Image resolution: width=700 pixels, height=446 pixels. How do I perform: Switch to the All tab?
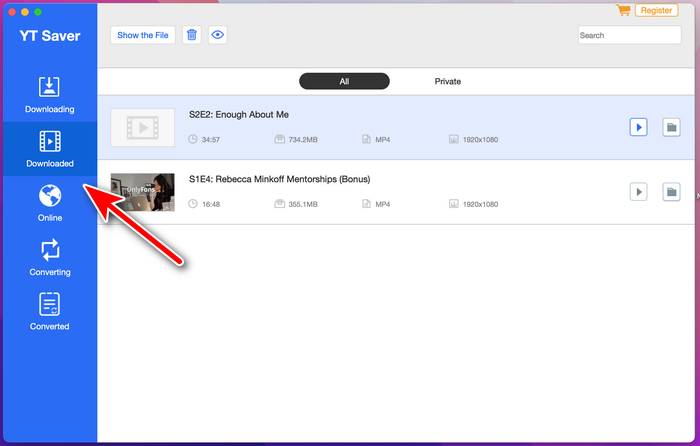click(x=344, y=81)
